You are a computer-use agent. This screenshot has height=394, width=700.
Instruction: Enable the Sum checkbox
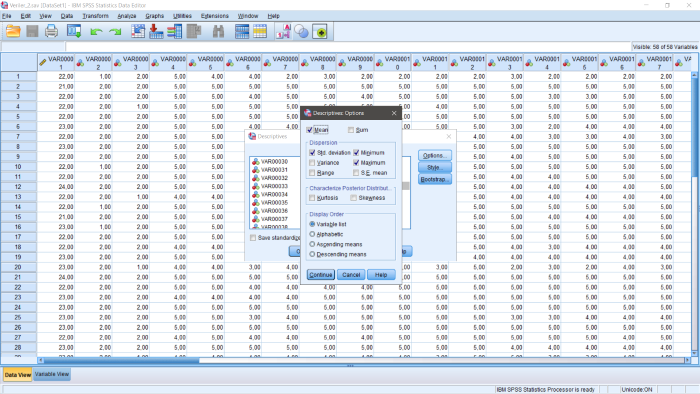(351, 130)
